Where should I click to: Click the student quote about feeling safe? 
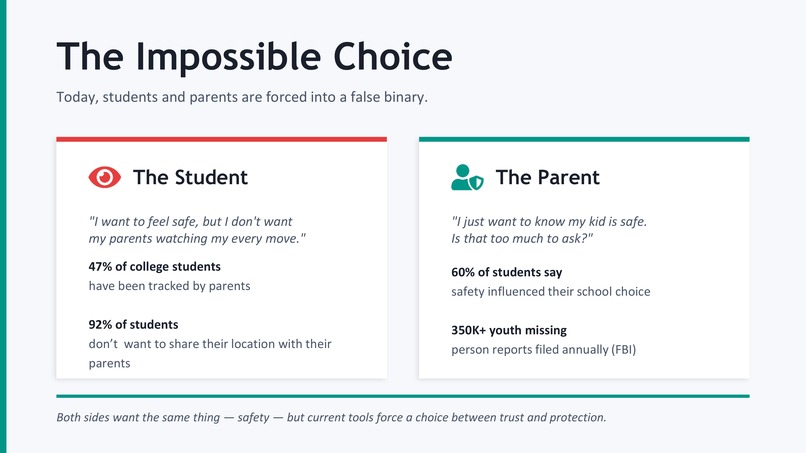point(197,230)
